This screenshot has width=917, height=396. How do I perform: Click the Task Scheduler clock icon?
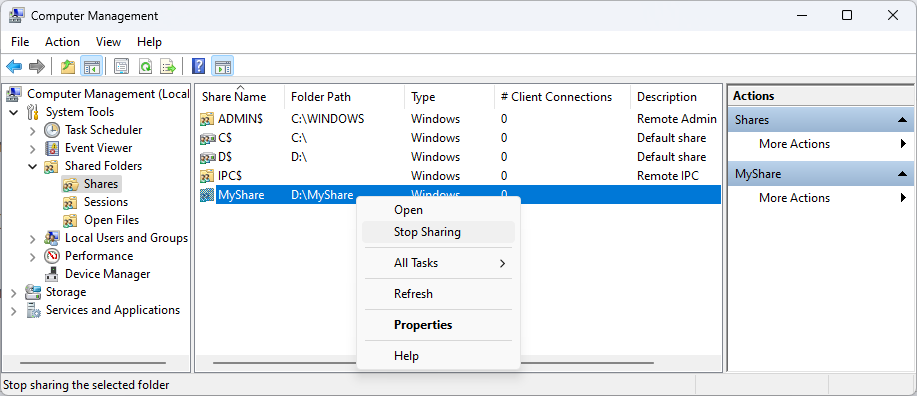tap(52, 130)
